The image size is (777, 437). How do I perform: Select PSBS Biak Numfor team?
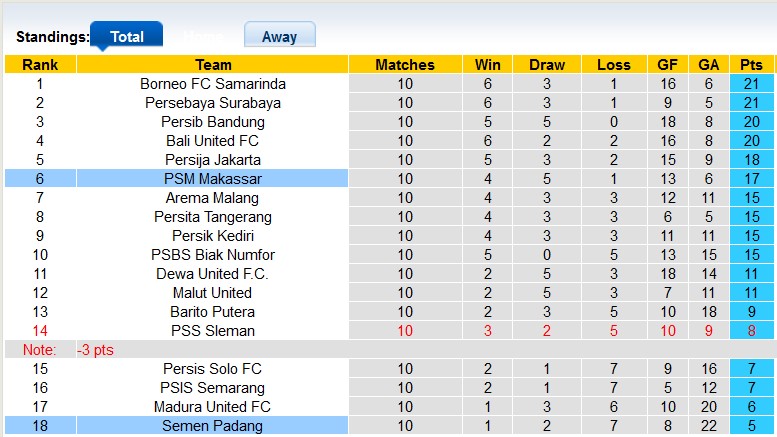coord(212,255)
